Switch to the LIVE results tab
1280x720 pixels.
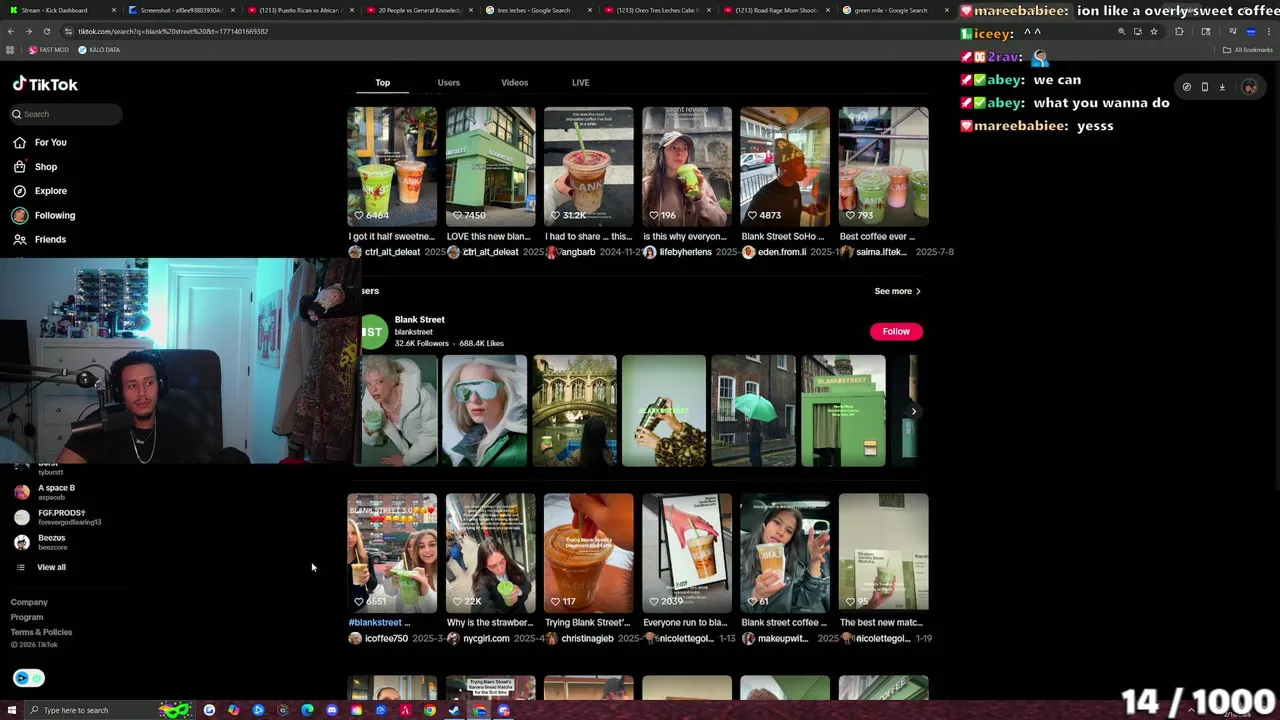point(580,82)
